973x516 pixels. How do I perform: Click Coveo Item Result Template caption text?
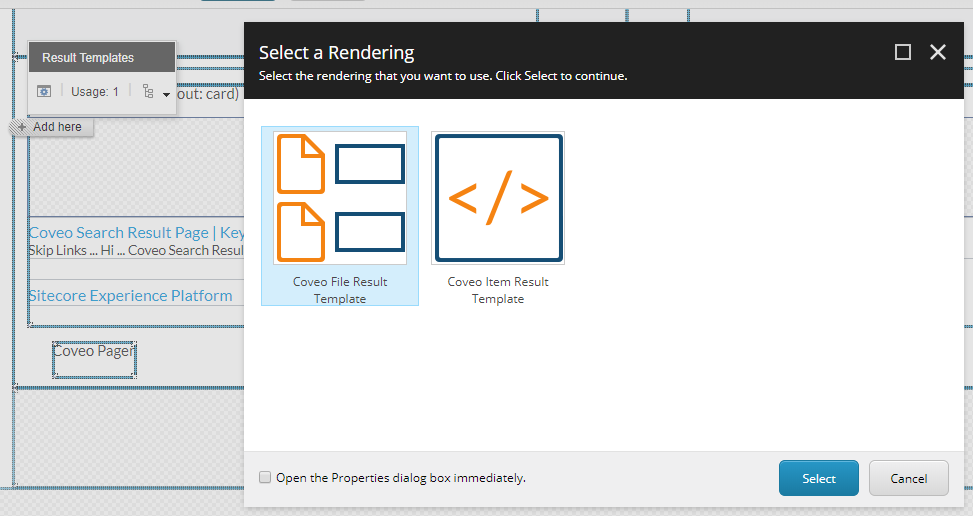(x=498, y=290)
